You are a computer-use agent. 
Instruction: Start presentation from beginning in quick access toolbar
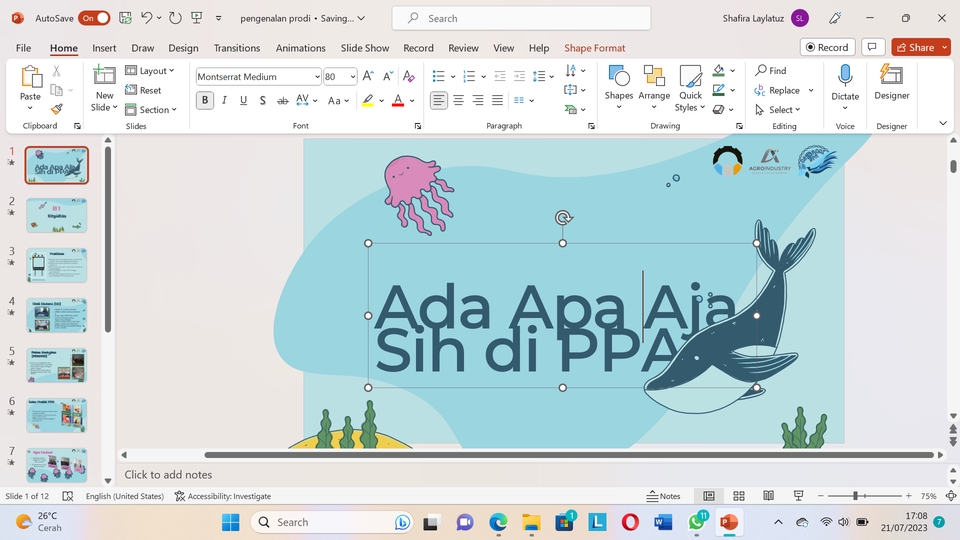[197, 18]
